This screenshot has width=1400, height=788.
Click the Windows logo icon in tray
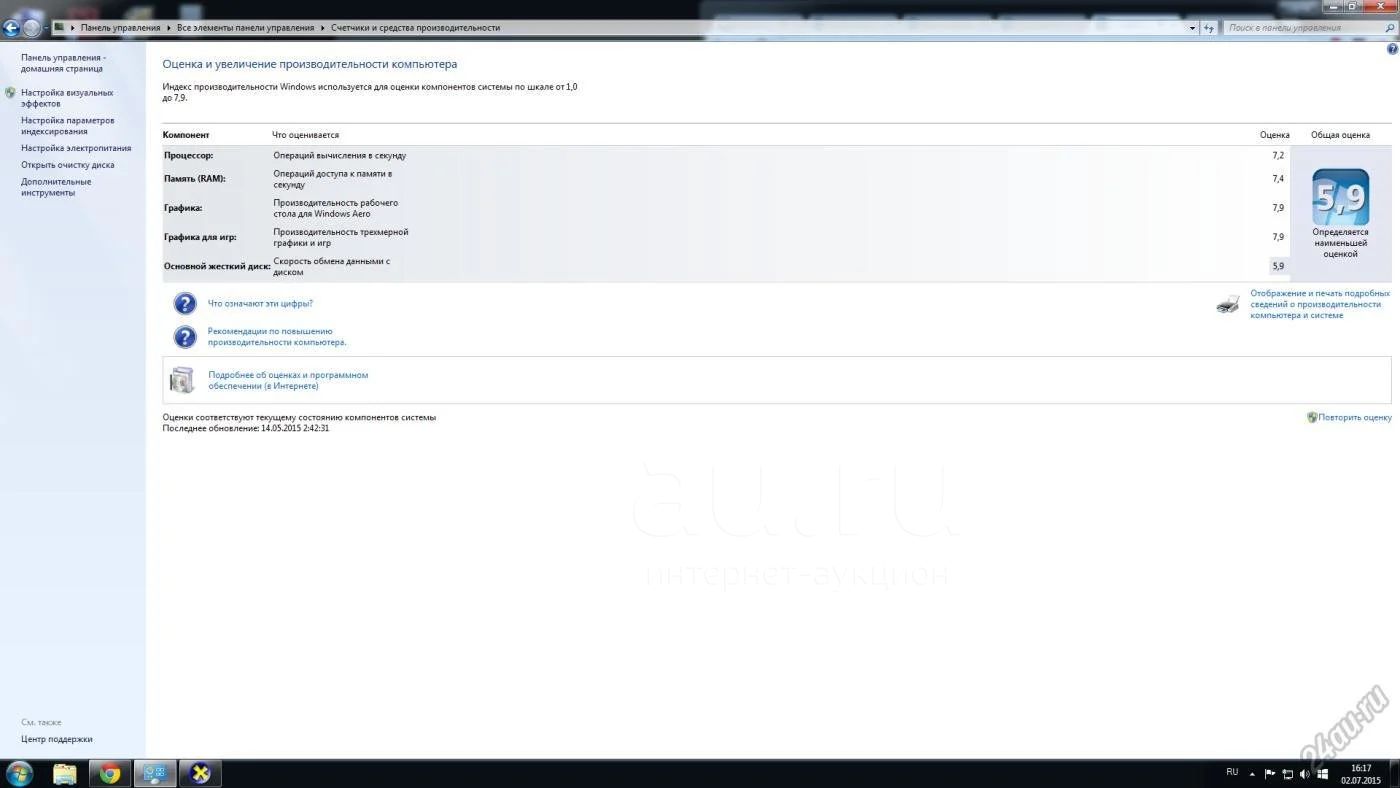pos(1322,774)
